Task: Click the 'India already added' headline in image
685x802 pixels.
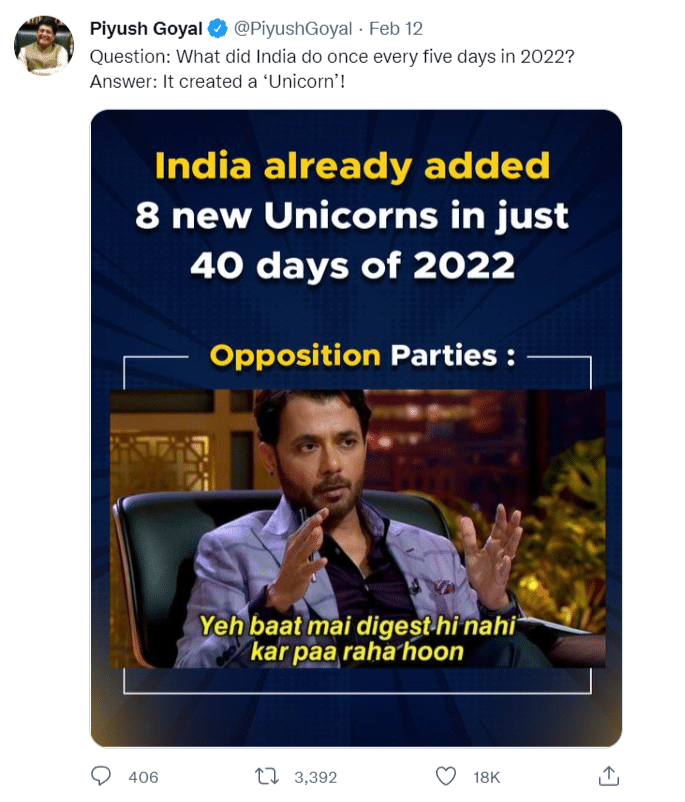Action: [x=352, y=166]
